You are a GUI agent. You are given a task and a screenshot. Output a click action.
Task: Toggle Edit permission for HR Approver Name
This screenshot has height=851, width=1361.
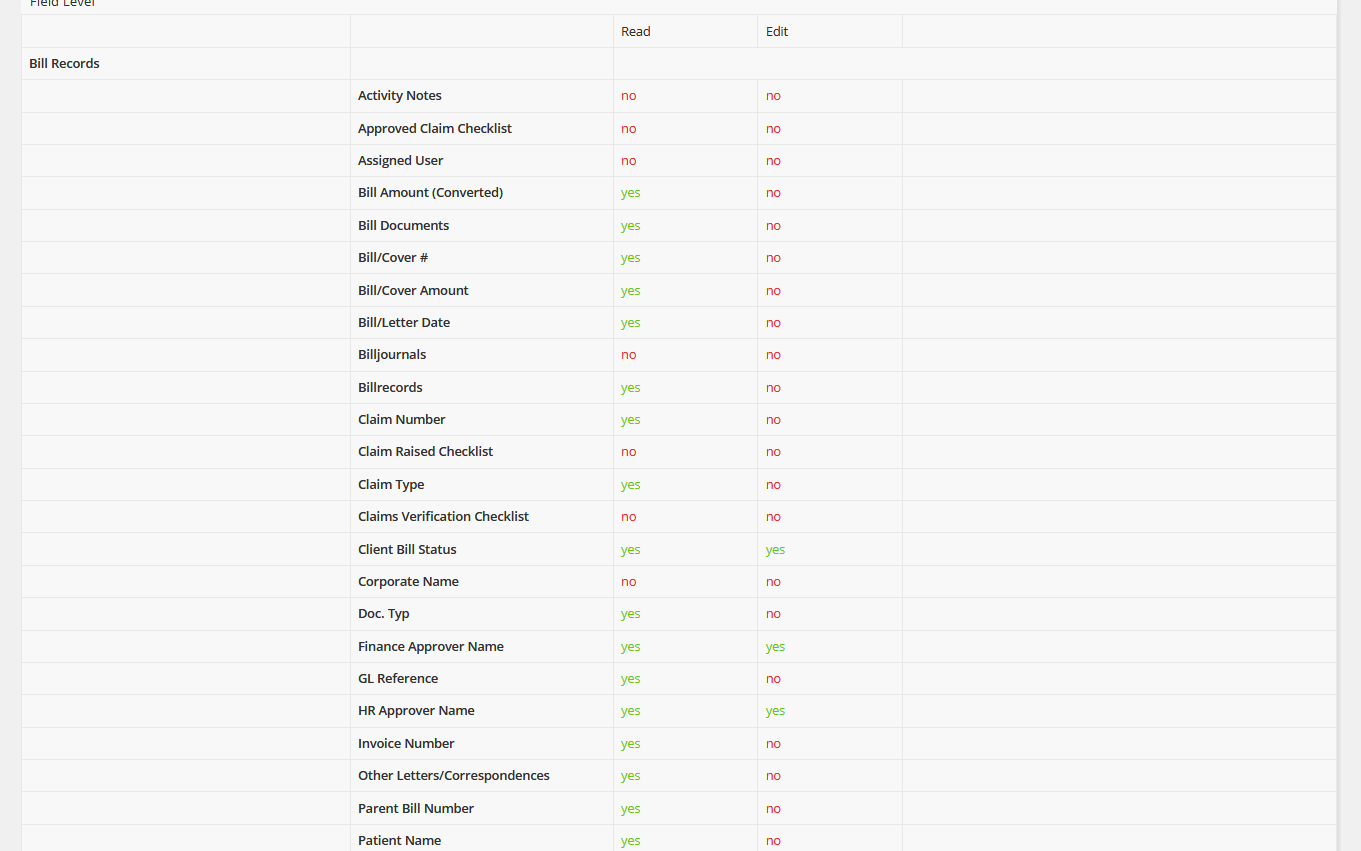click(x=775, y=711)
